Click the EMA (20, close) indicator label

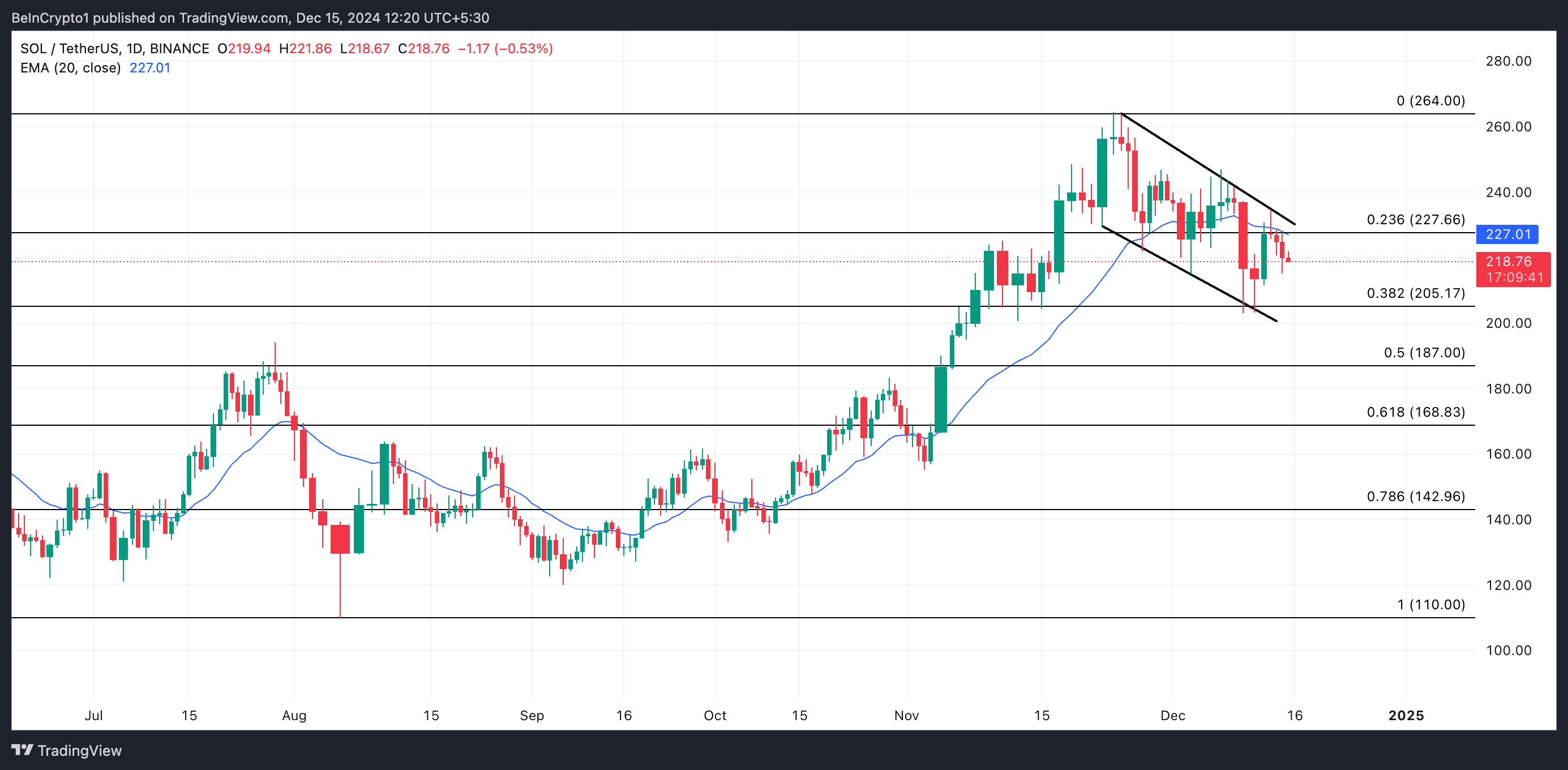[x=70, y=68]
